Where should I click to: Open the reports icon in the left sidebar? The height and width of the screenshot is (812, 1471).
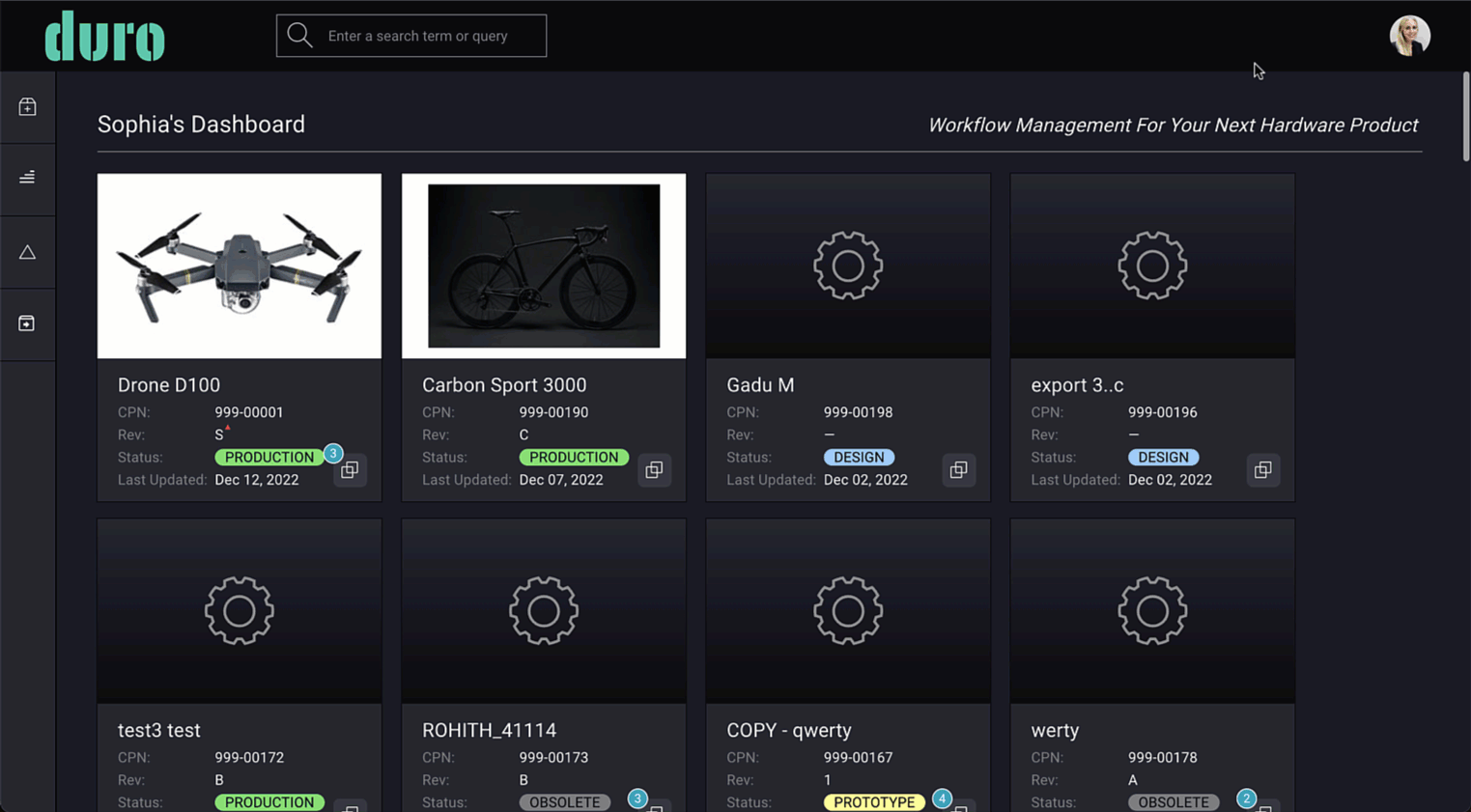(27, 179)
